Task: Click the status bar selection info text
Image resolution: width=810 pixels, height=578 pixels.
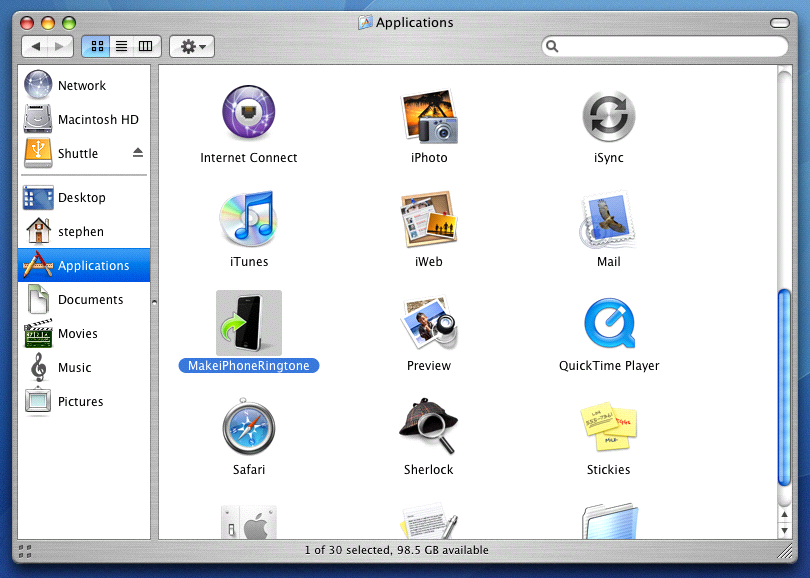Action: pyautogui.click(x=396, y=550)
